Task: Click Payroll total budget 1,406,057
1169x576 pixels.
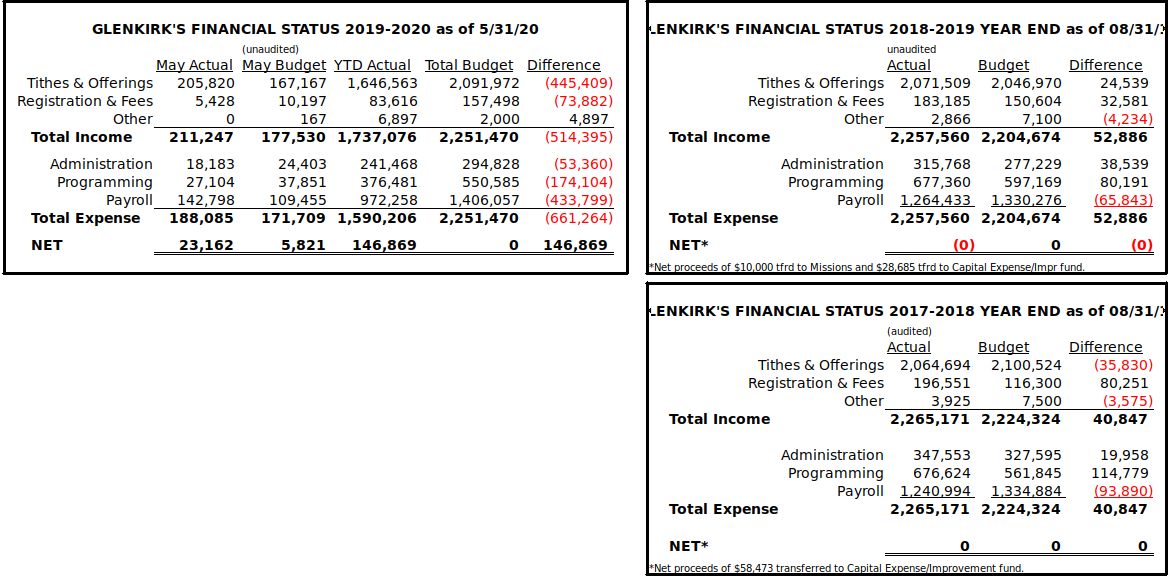Action: [x=484, y=200]
